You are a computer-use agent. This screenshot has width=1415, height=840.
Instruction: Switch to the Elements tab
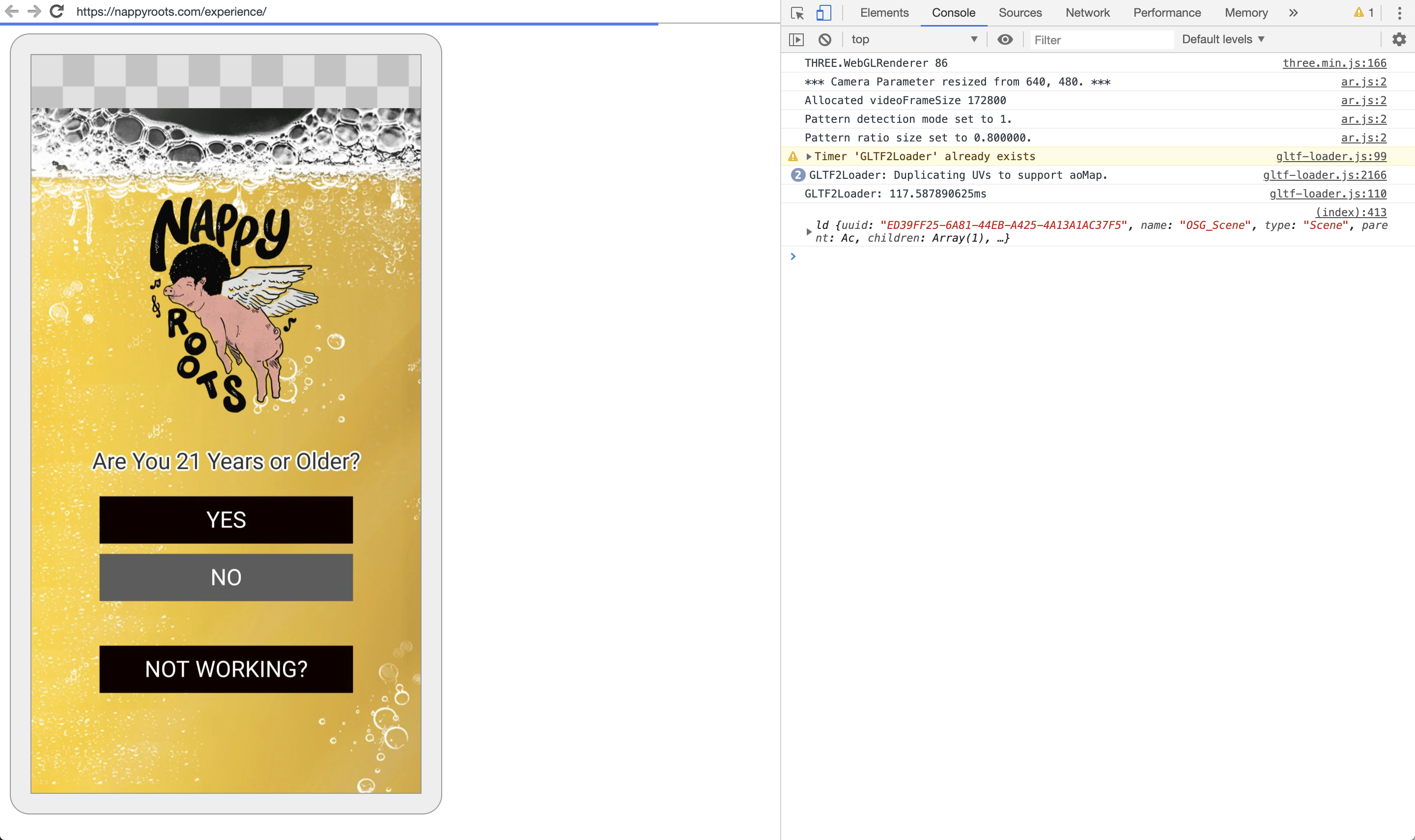pos(884,12)
